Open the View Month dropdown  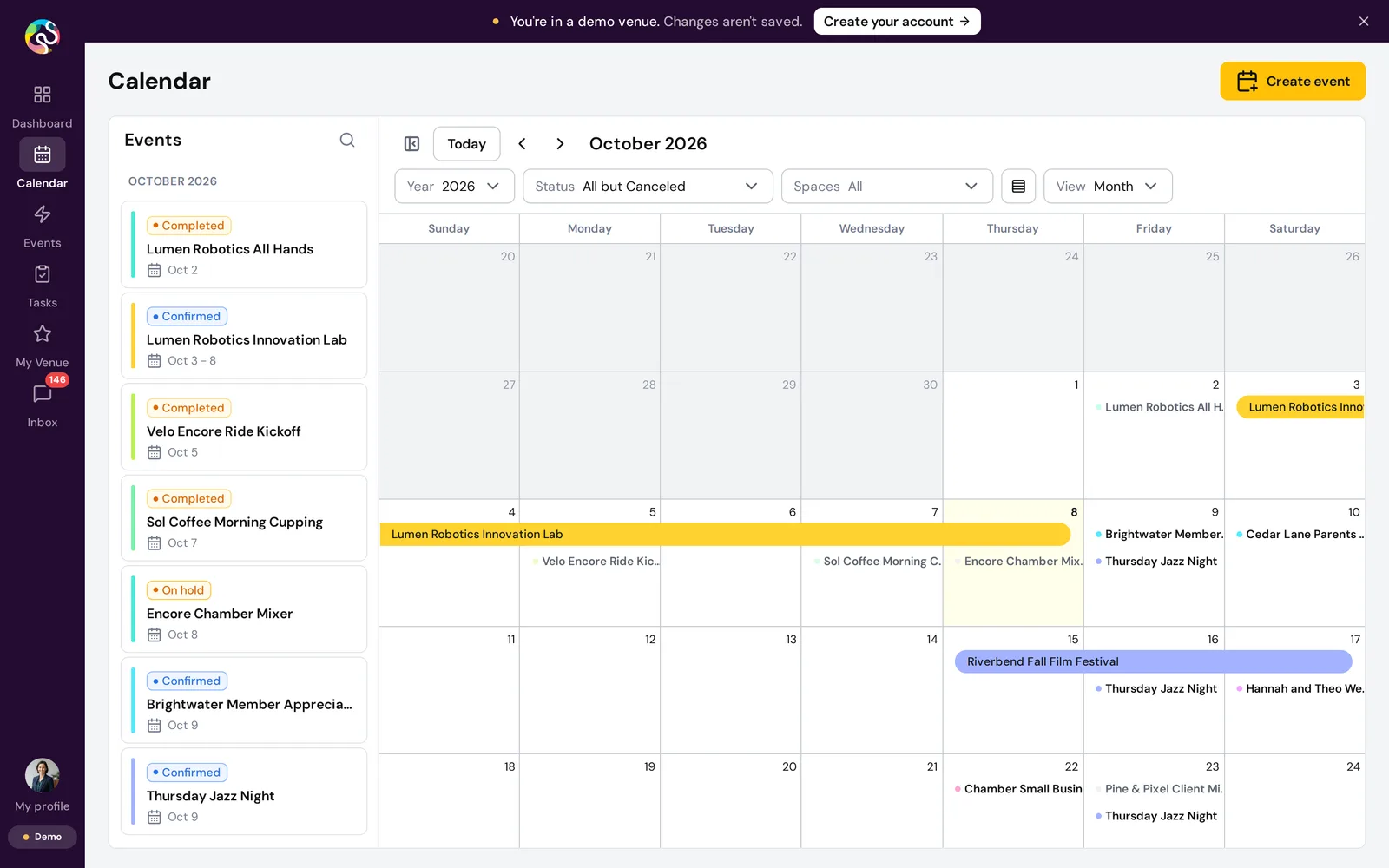point(1108,187)
